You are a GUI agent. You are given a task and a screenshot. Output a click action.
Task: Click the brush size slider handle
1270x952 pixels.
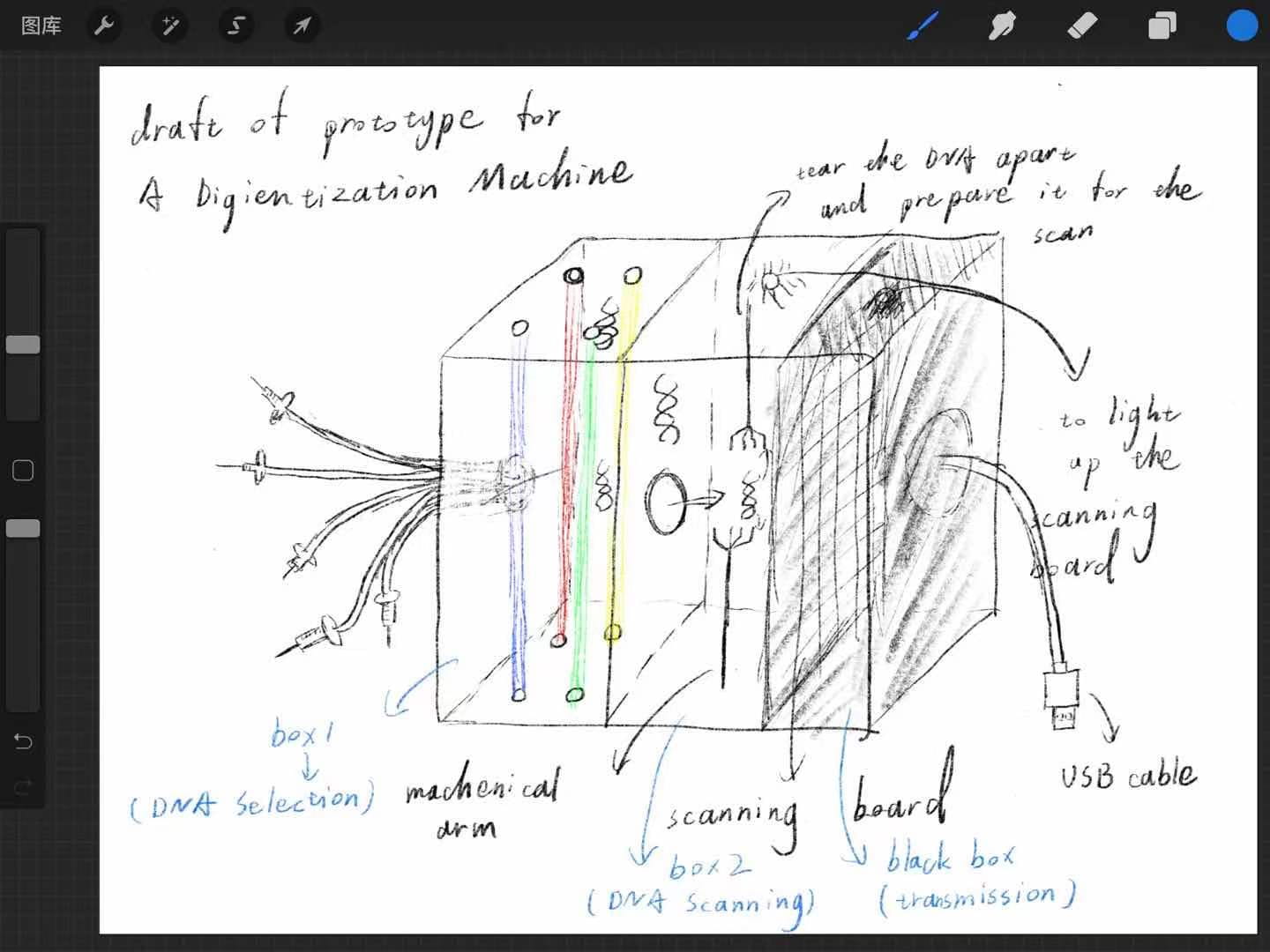(23, 345)
